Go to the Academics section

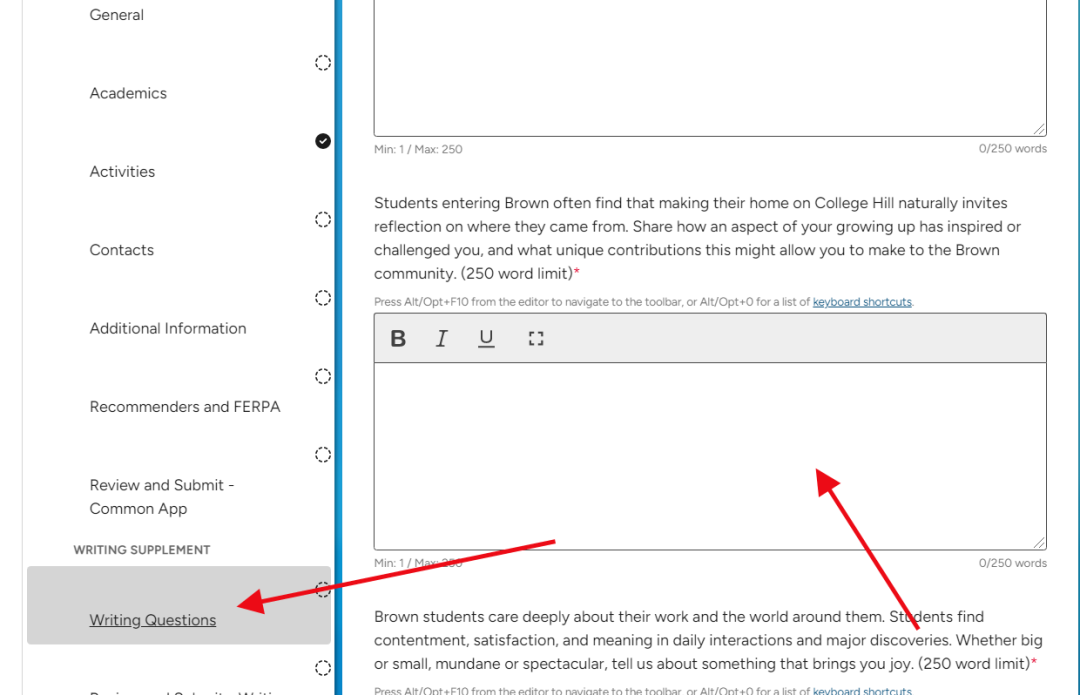click(128, 93)
